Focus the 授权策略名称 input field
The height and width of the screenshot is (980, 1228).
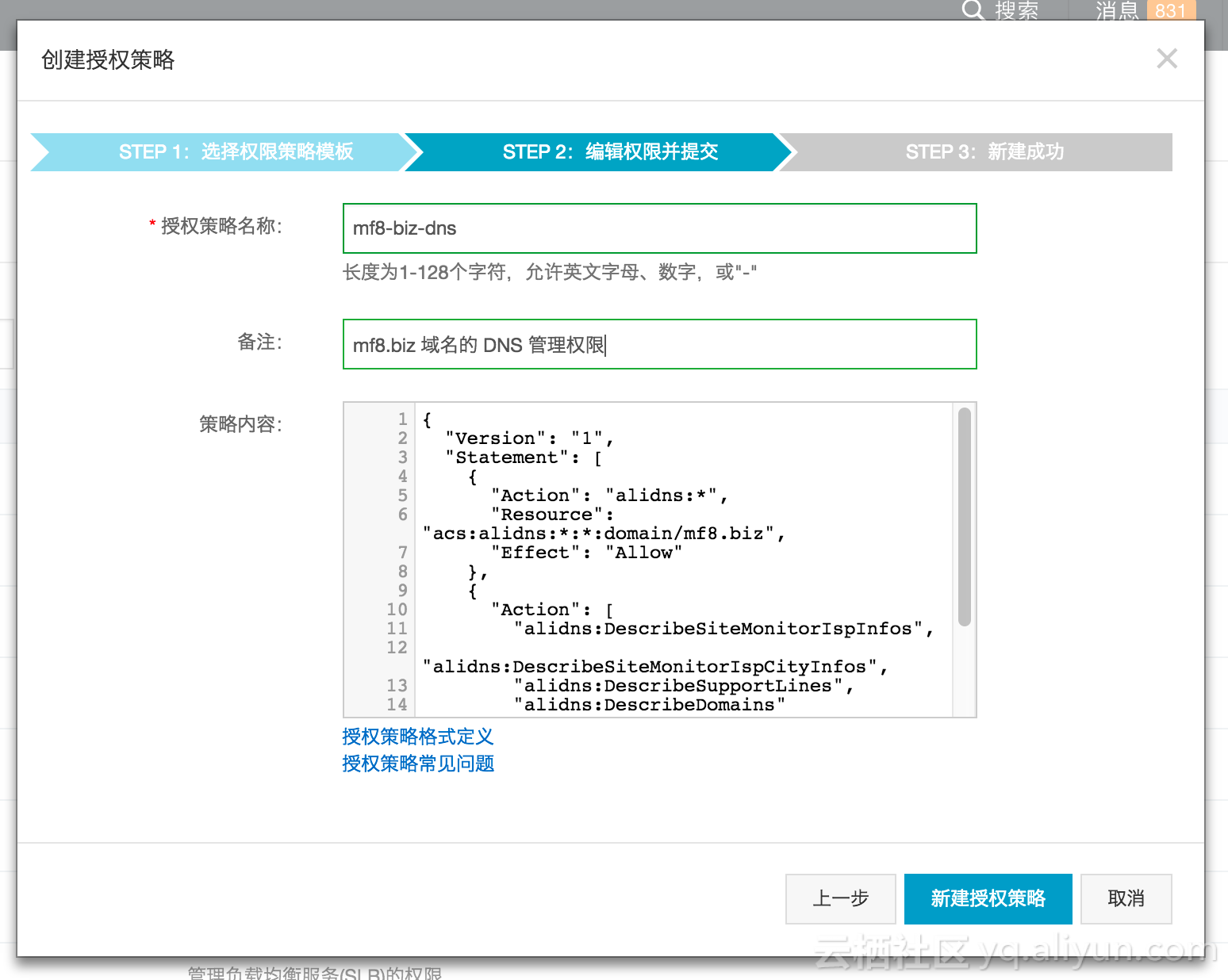(659, 228)
